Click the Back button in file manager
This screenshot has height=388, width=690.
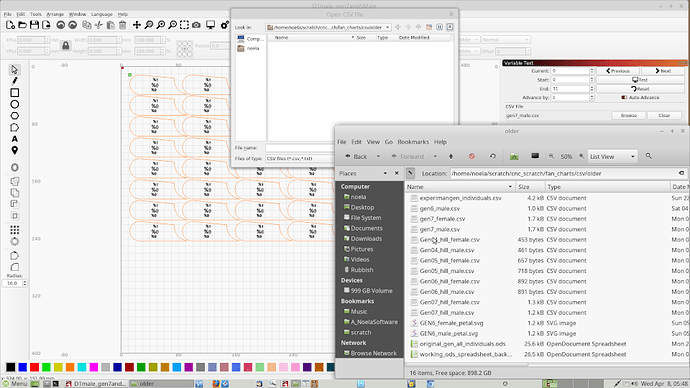(x=356, y=156)
